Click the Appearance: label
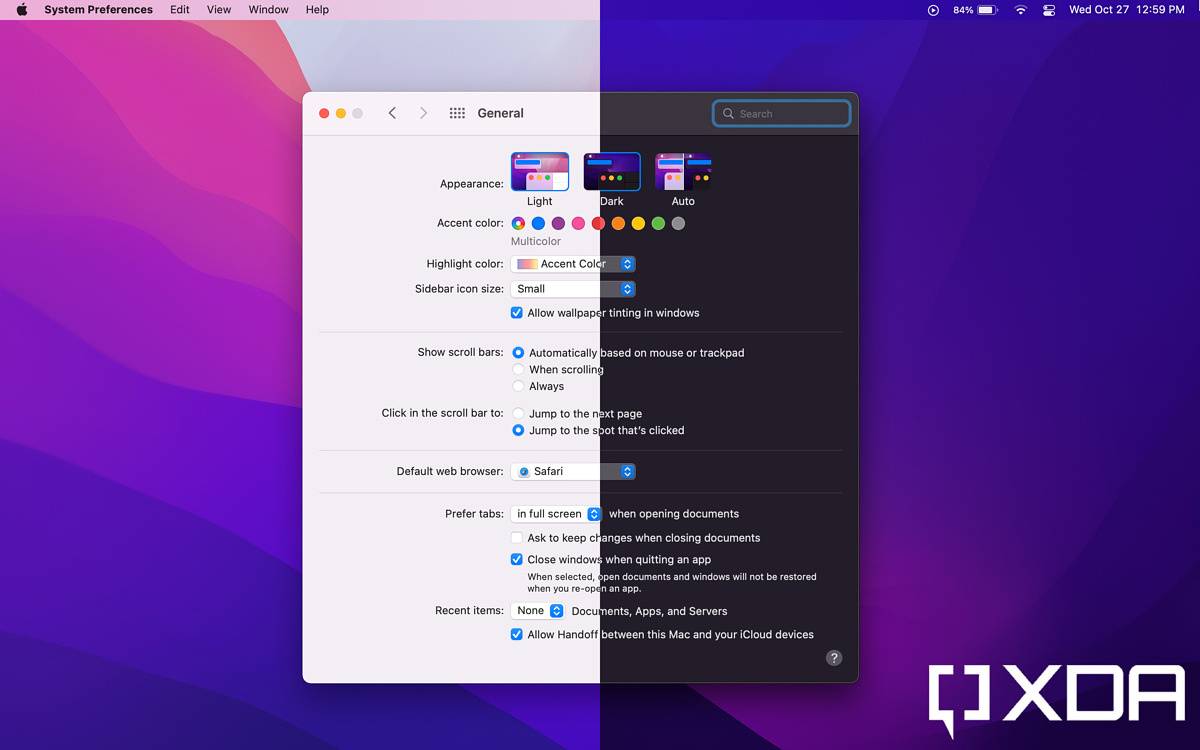Screen dimensions: 1200x750 (472, 184)
